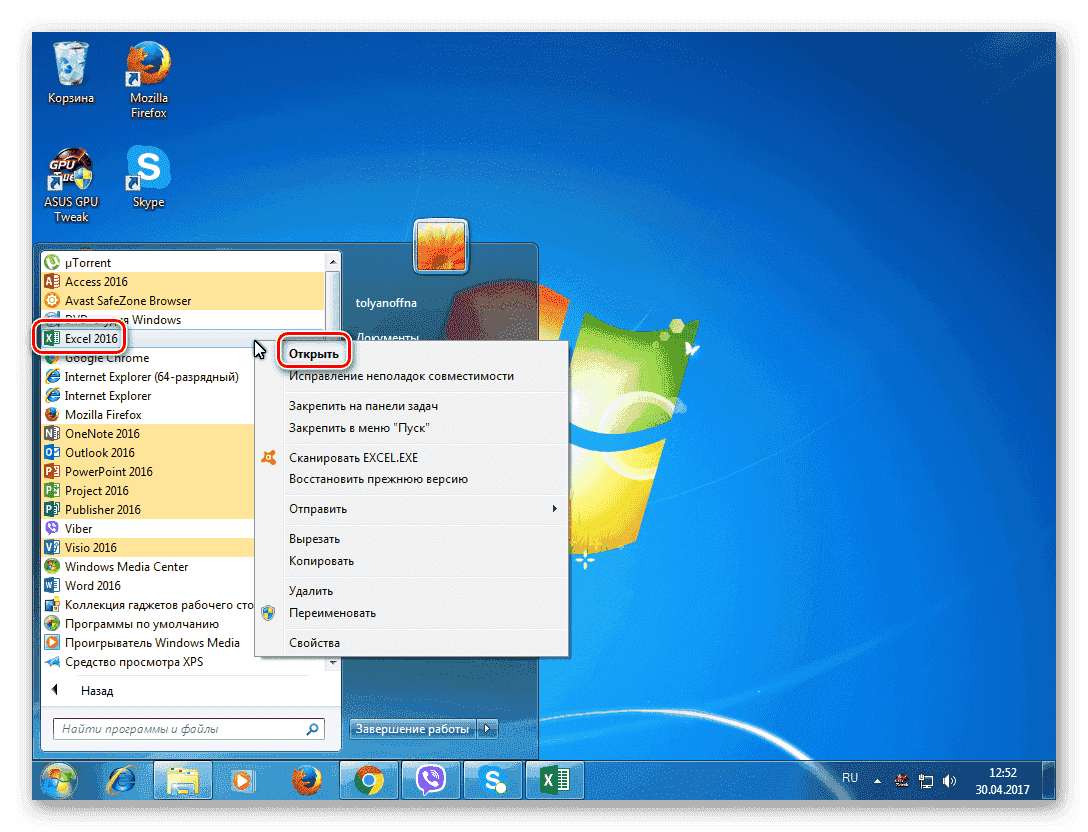
Task: Click the Viber icon in the taskbar
Action: [430, 779]
